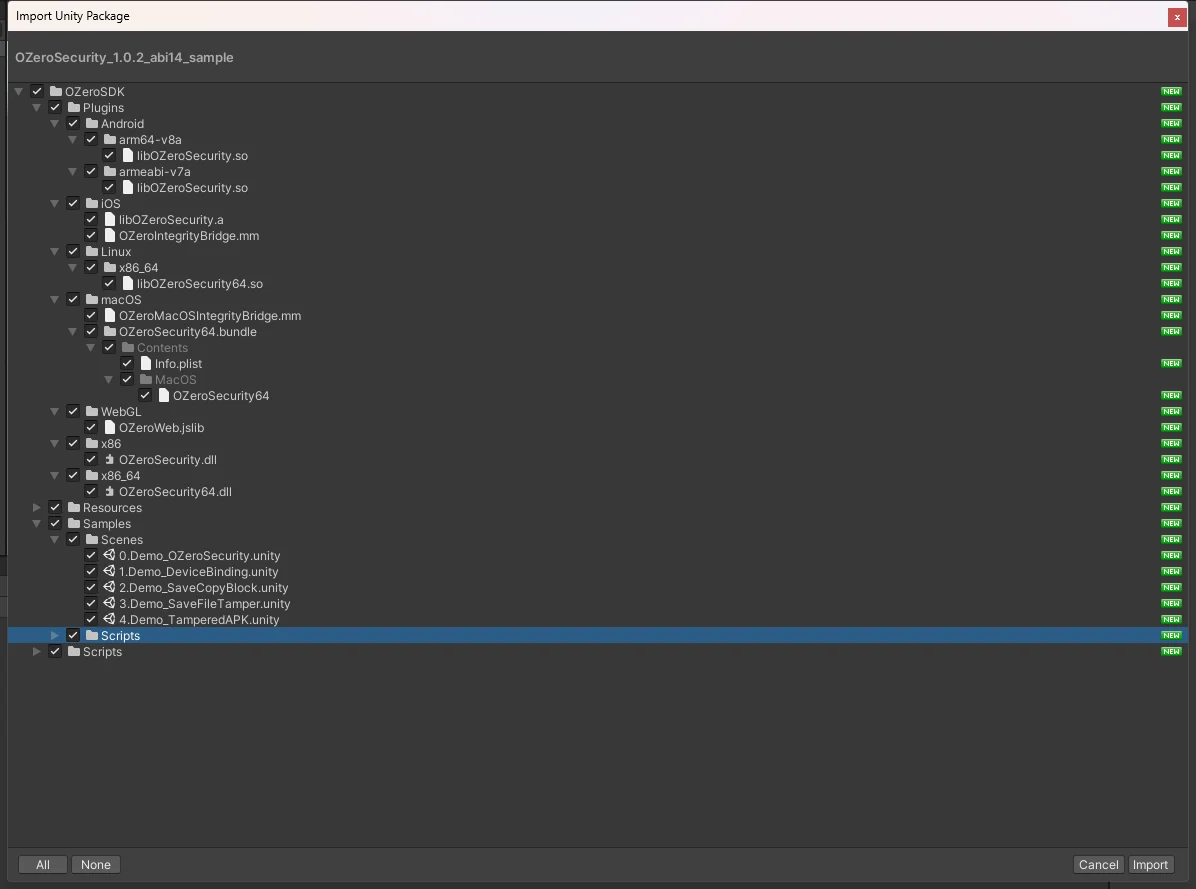Click the Scenes folder icon

(x=92, y=540)
